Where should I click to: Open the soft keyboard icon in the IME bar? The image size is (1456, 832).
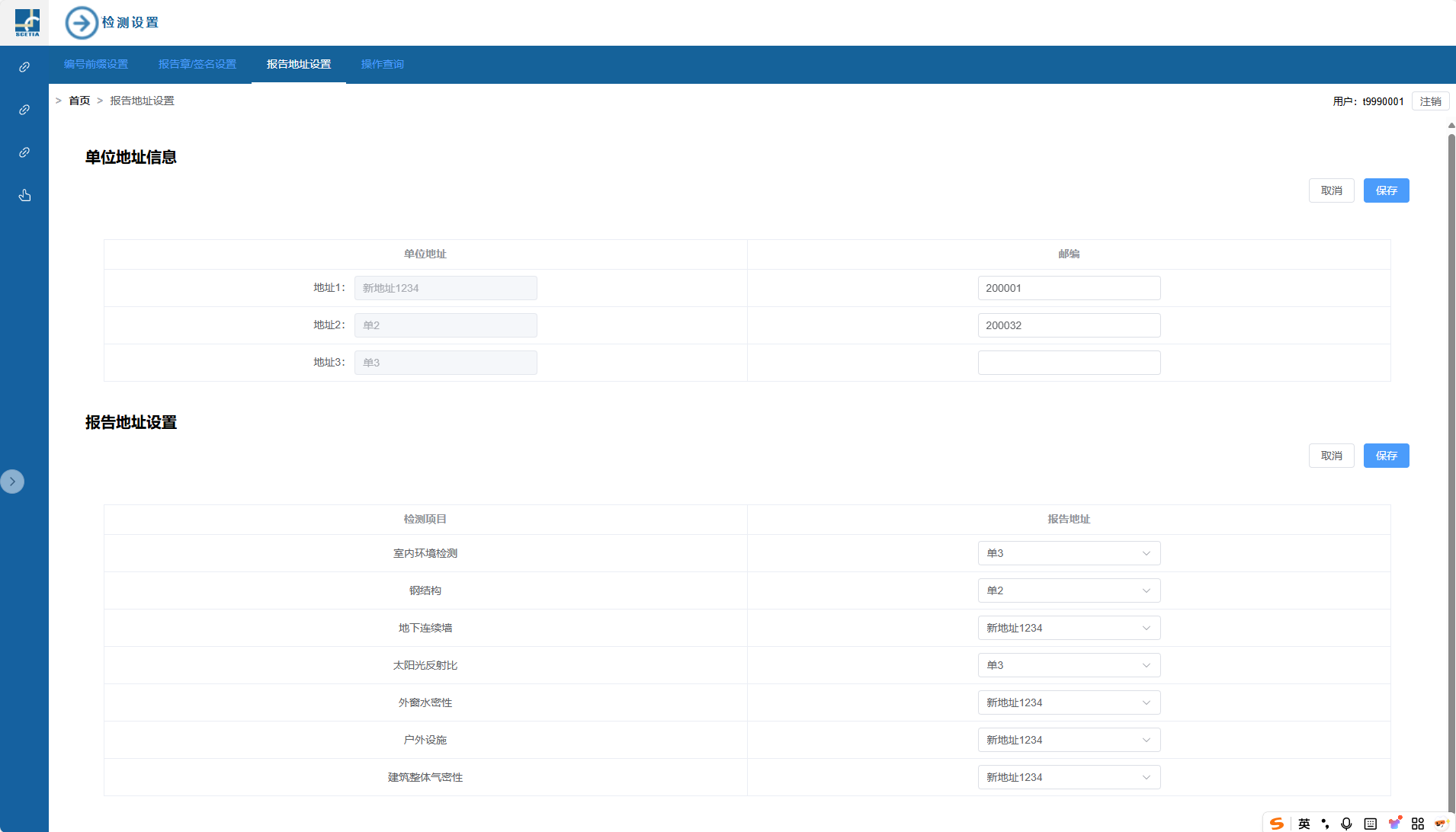1371,823
